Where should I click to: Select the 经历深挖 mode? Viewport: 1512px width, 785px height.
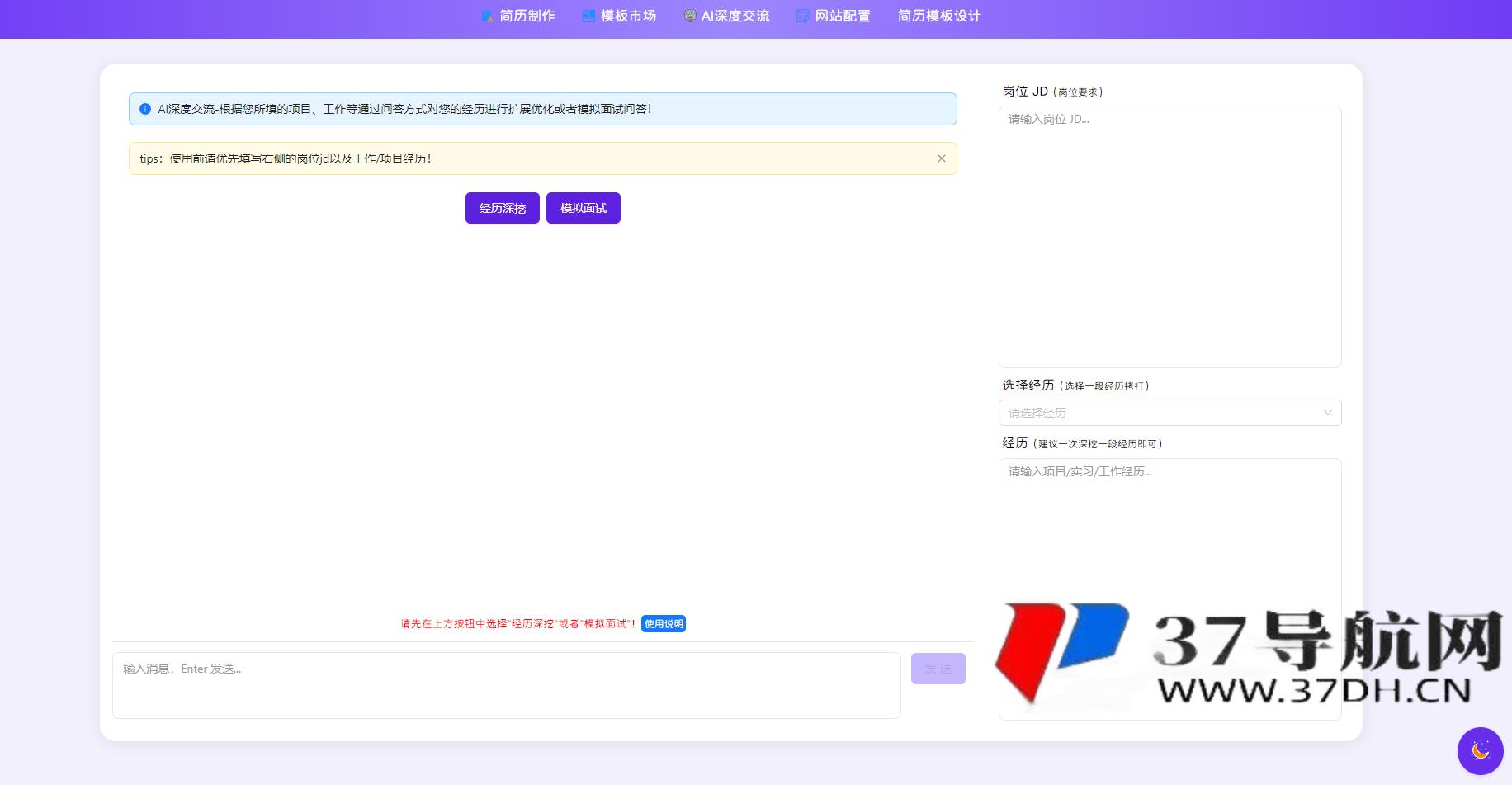pyautogui.click(x=502, y=208)
